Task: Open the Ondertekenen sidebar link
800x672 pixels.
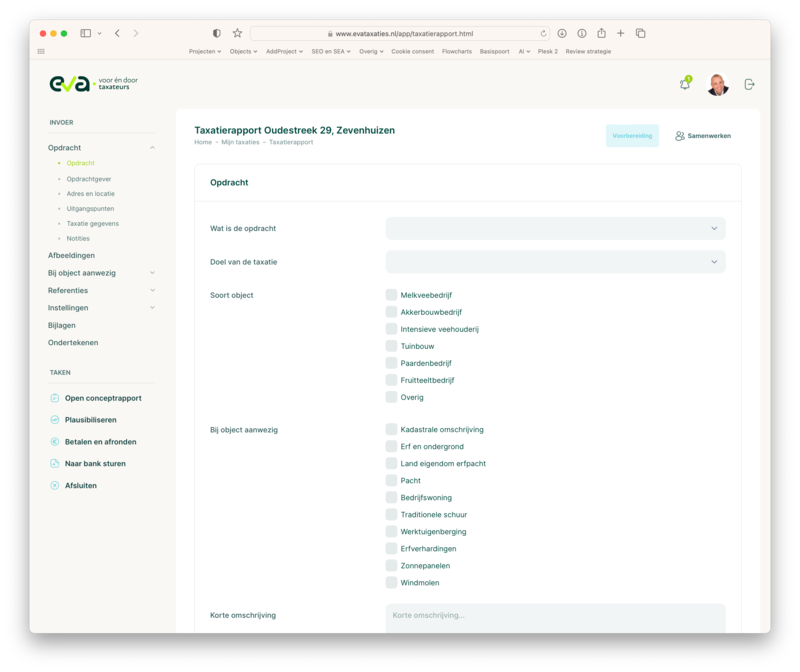Action: (73, 342)
